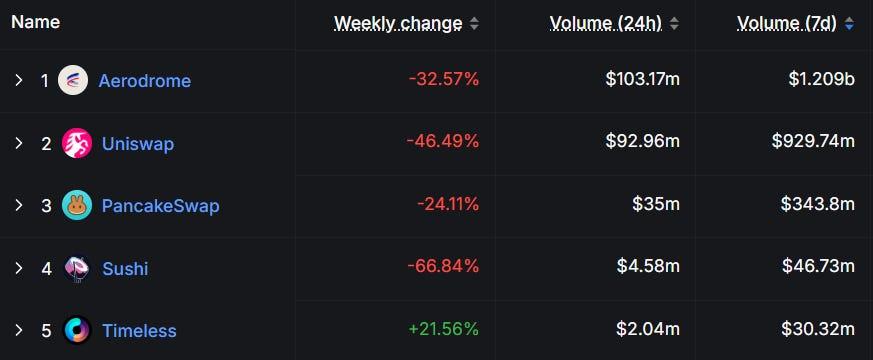Open the PancakeSwap protocol link
Screen dimensions: 873x360
point(160,206)
